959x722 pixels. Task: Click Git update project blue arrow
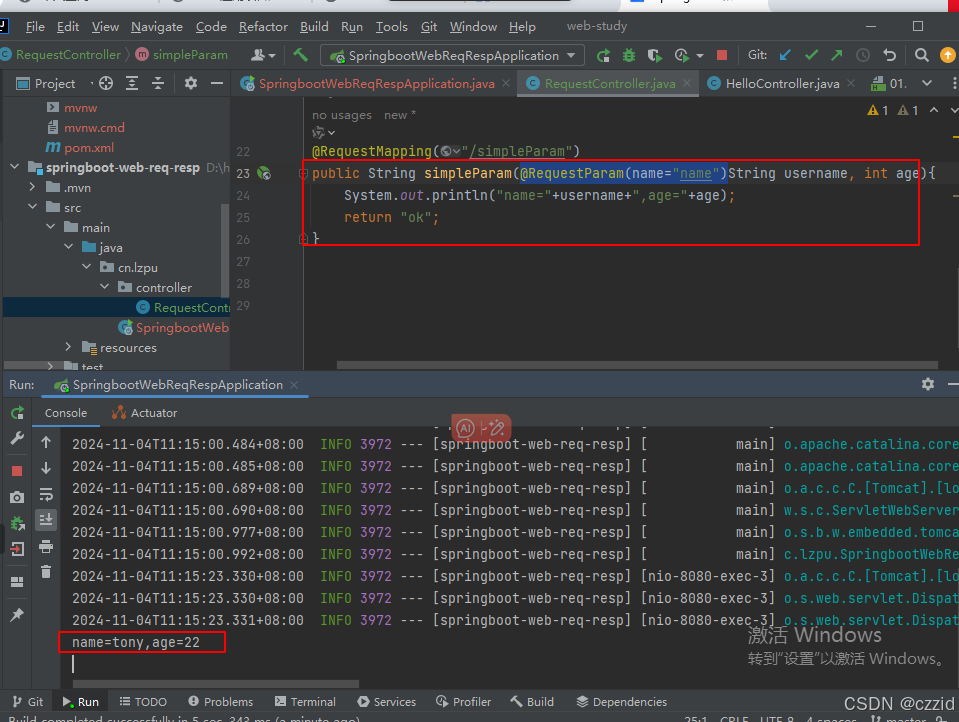[x=785, y=56]
